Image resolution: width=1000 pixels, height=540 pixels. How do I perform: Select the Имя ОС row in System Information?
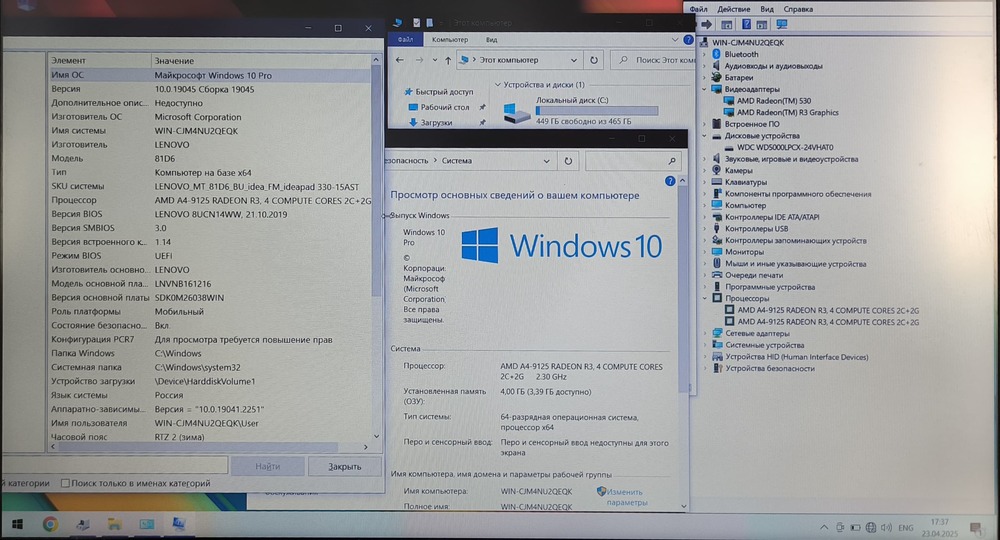point(210,75)
